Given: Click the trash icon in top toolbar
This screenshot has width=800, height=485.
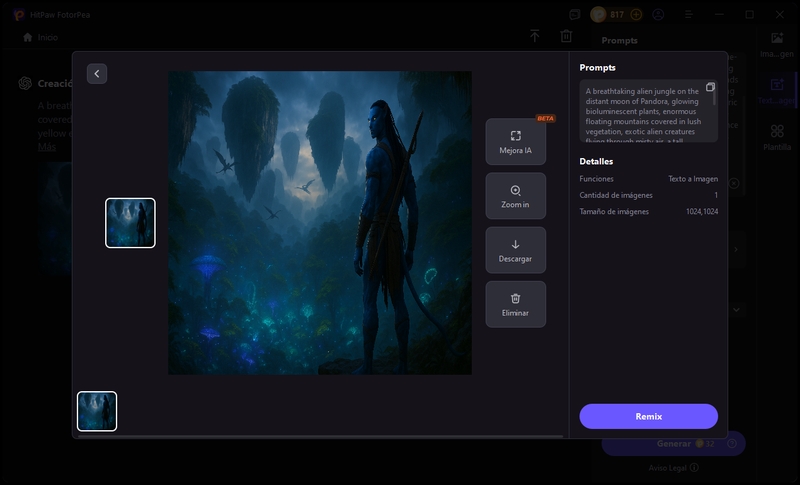Looking at the screenshot, I should [x=566, y=36].
